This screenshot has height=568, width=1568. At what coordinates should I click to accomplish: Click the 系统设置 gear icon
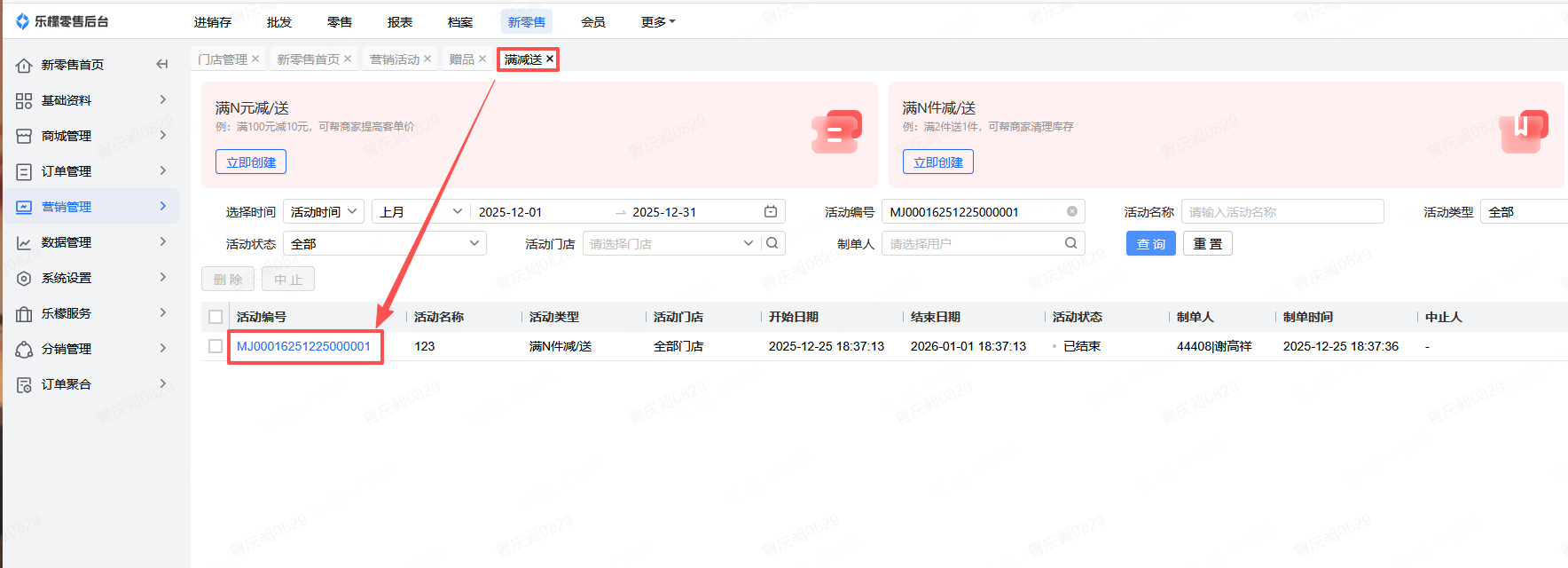[24, 278]
